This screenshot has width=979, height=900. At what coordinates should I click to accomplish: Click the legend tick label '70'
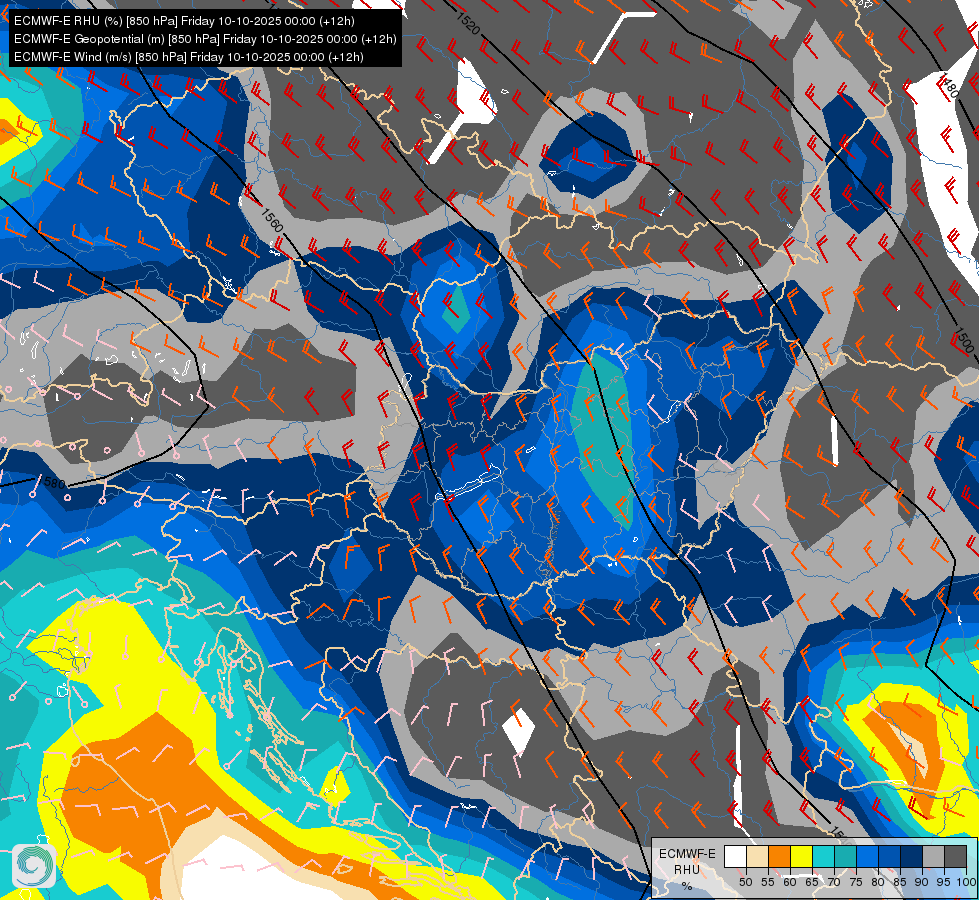[x=834, y=883]
